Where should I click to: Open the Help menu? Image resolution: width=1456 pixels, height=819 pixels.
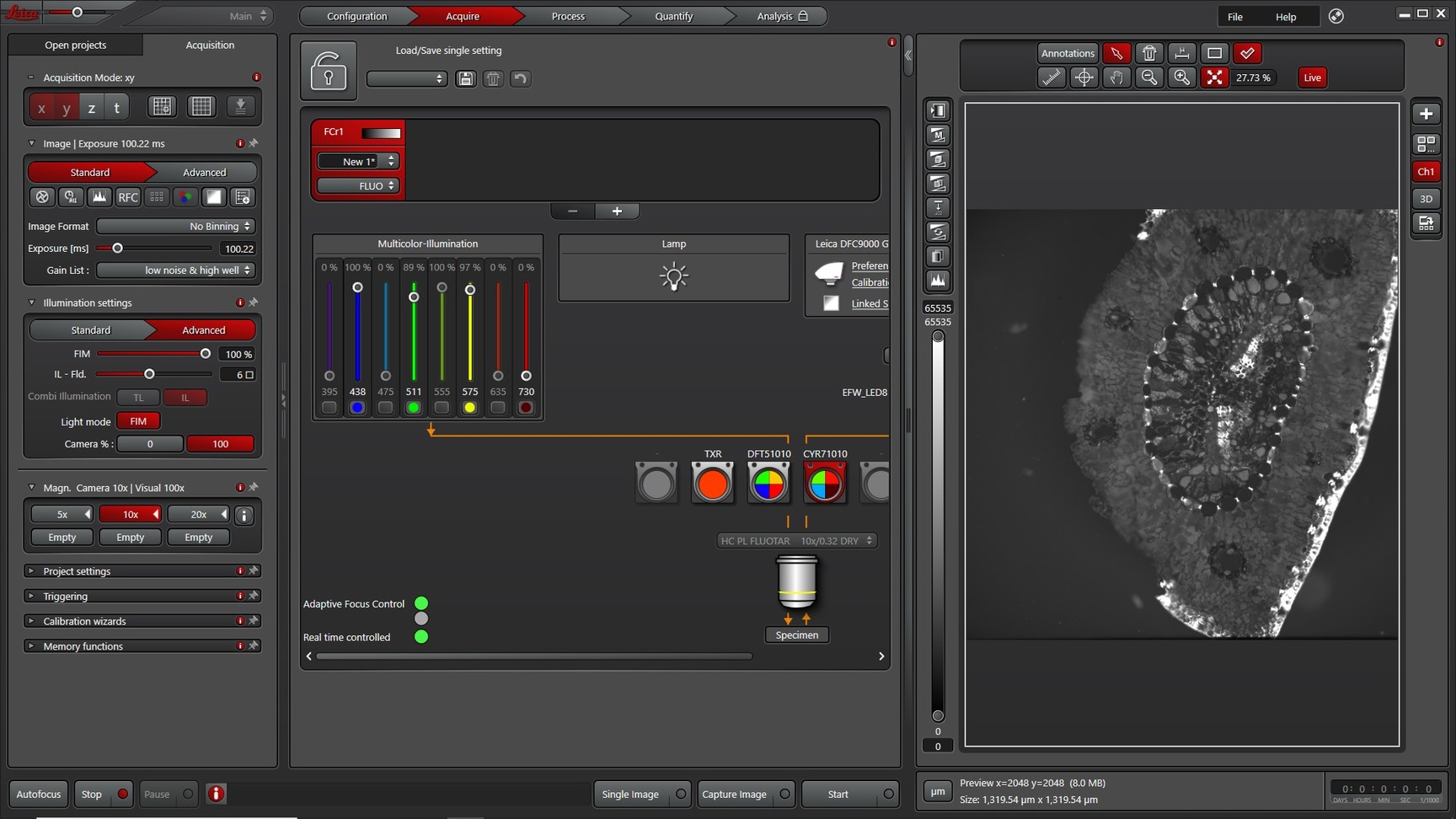click(x=1285, y=16)
